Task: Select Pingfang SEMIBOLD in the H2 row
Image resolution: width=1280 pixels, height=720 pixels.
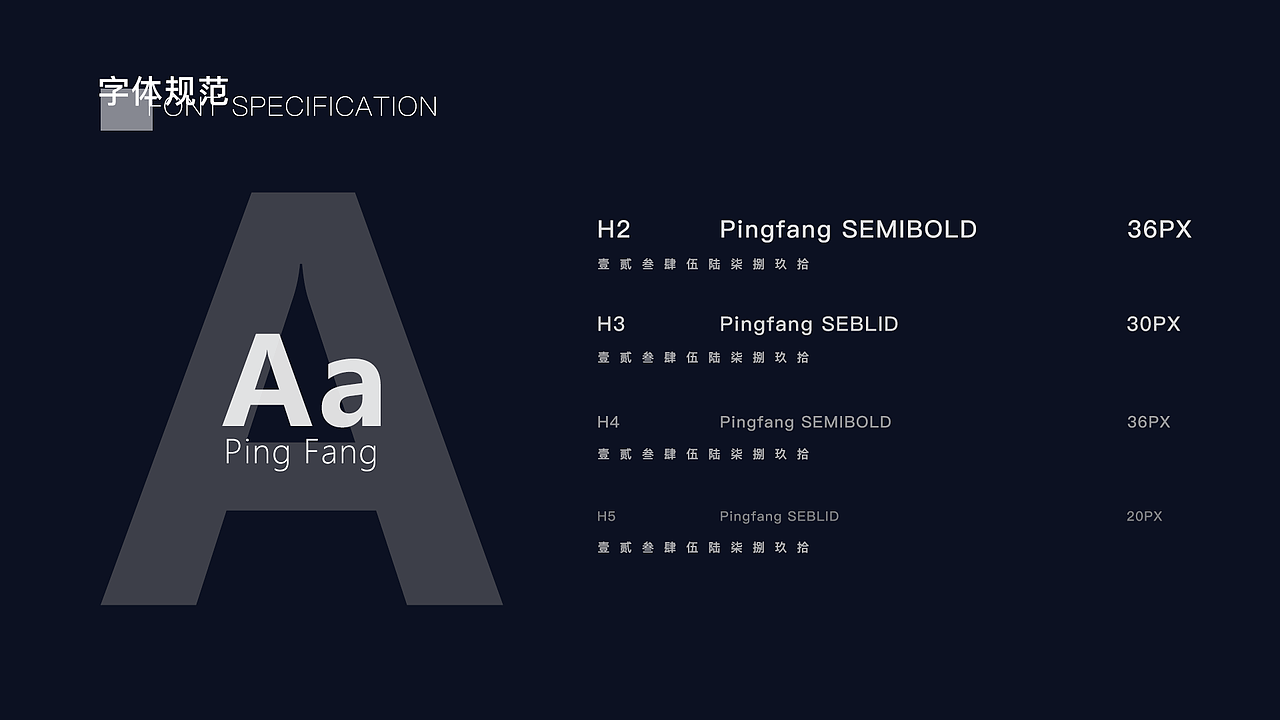Action: coord(848,229)
